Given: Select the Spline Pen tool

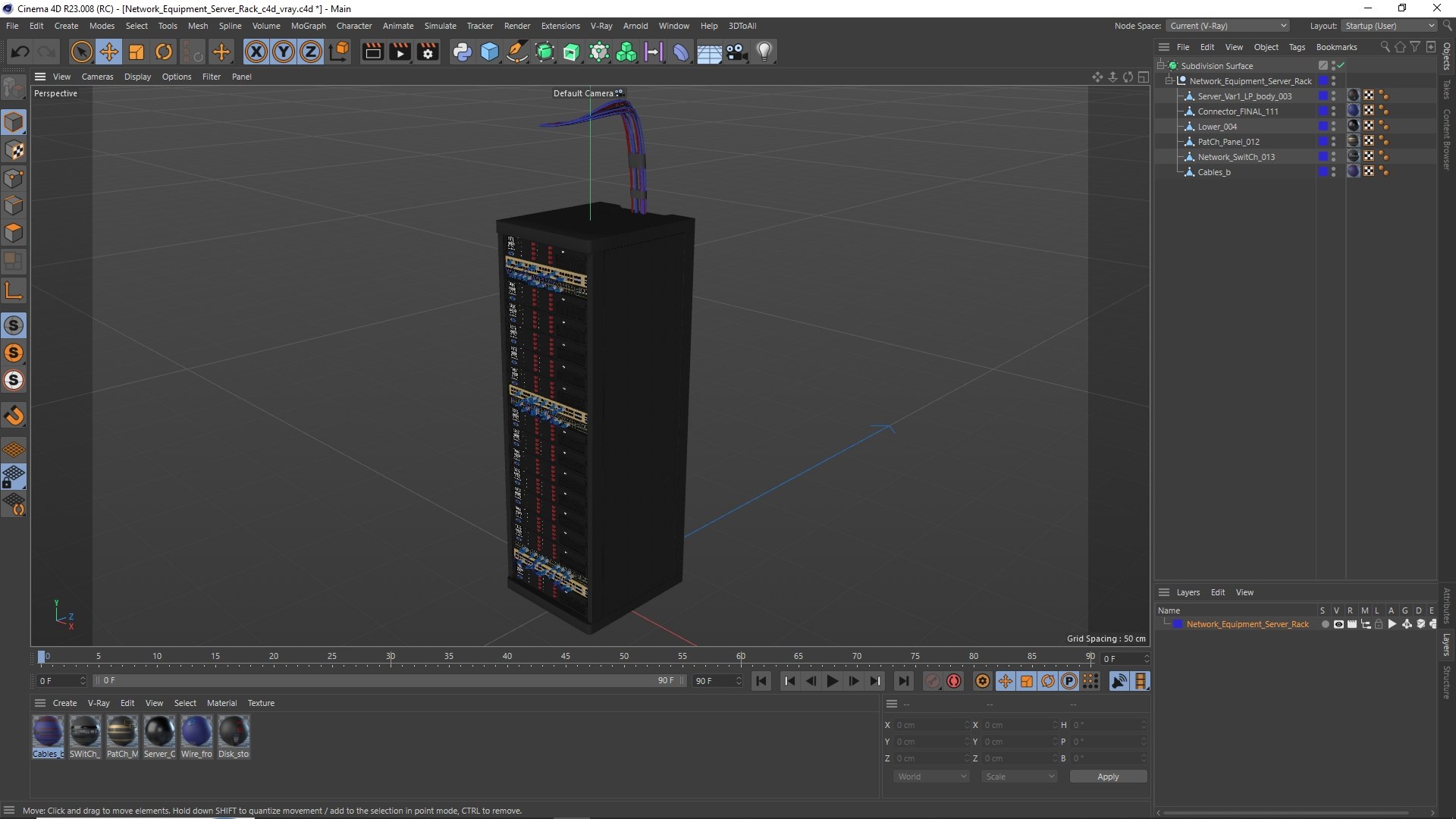Looking at the screenshot, I should [x=517, y=52].
